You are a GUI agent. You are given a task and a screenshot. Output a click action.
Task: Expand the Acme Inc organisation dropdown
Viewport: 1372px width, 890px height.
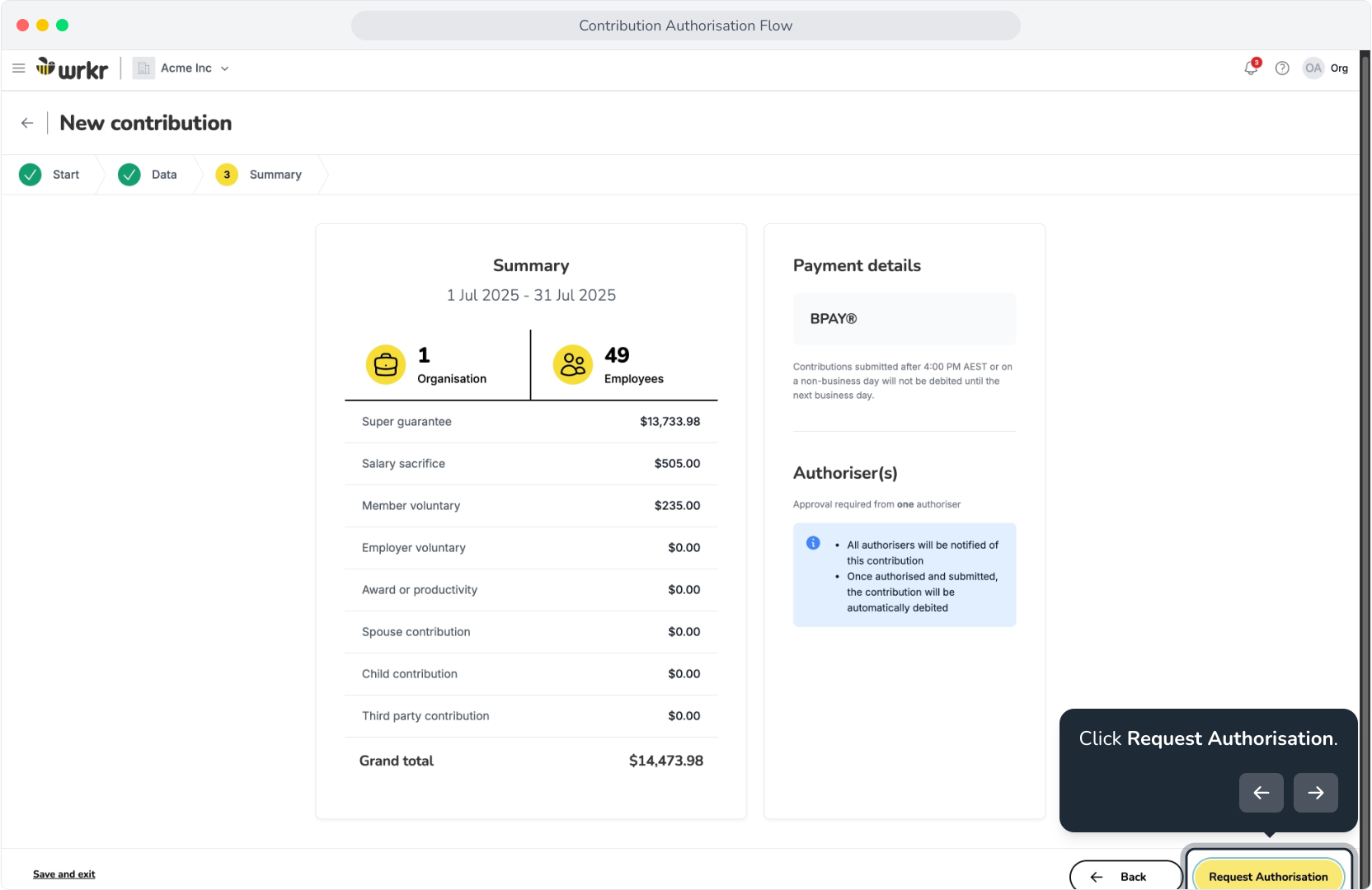(x=195, y=68)
